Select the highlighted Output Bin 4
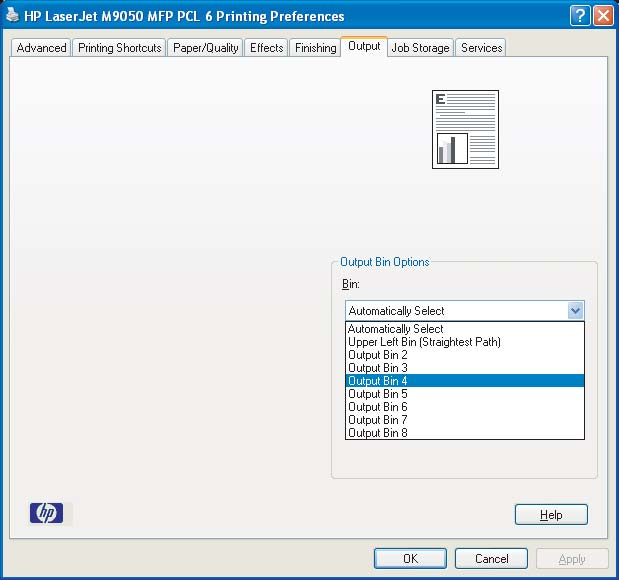619x580 pixels. pyautogui.click(x=465, y=381)
